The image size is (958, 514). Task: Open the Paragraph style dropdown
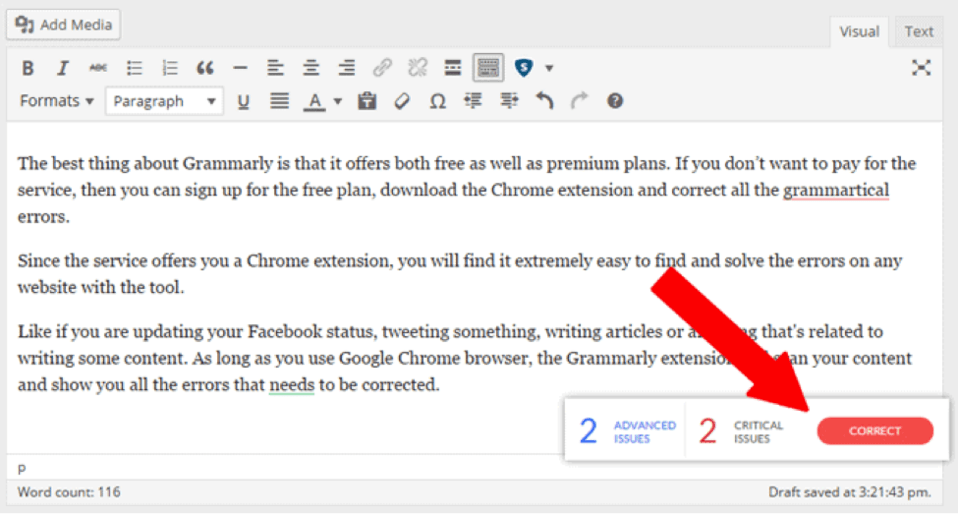click(x=164, y=101)
